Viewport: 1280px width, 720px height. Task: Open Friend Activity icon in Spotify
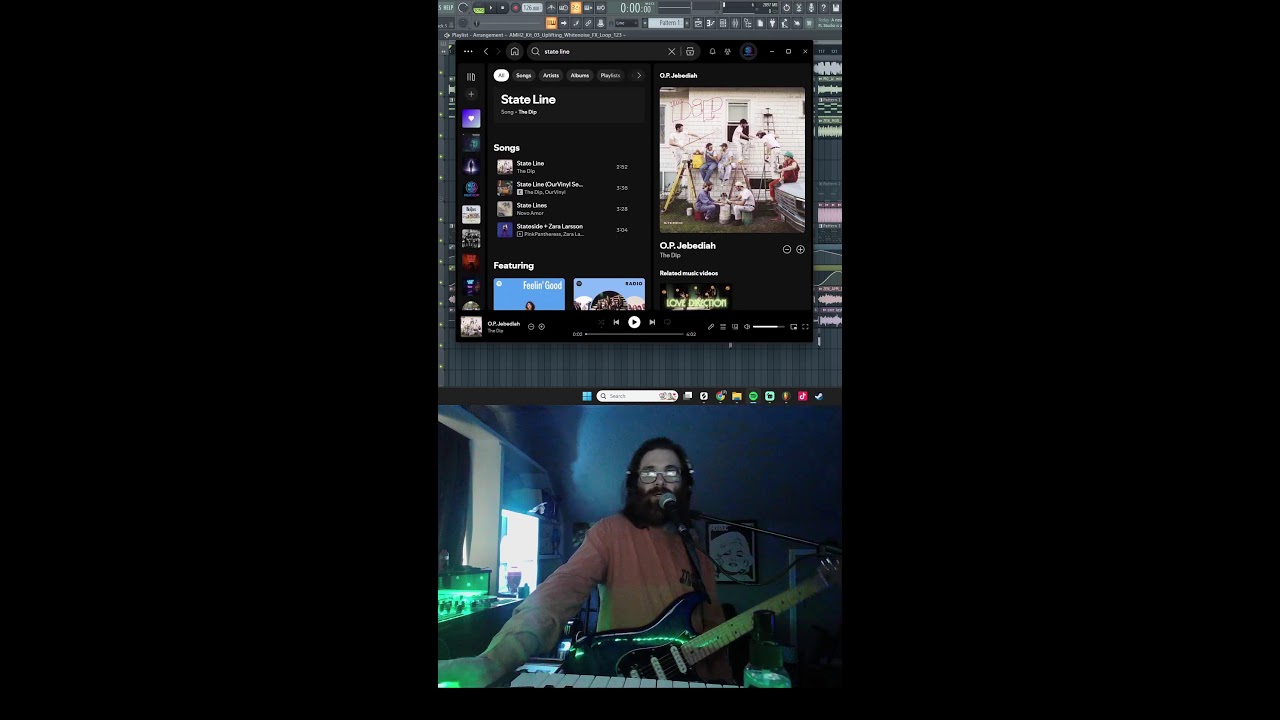[x=727, y=51]
